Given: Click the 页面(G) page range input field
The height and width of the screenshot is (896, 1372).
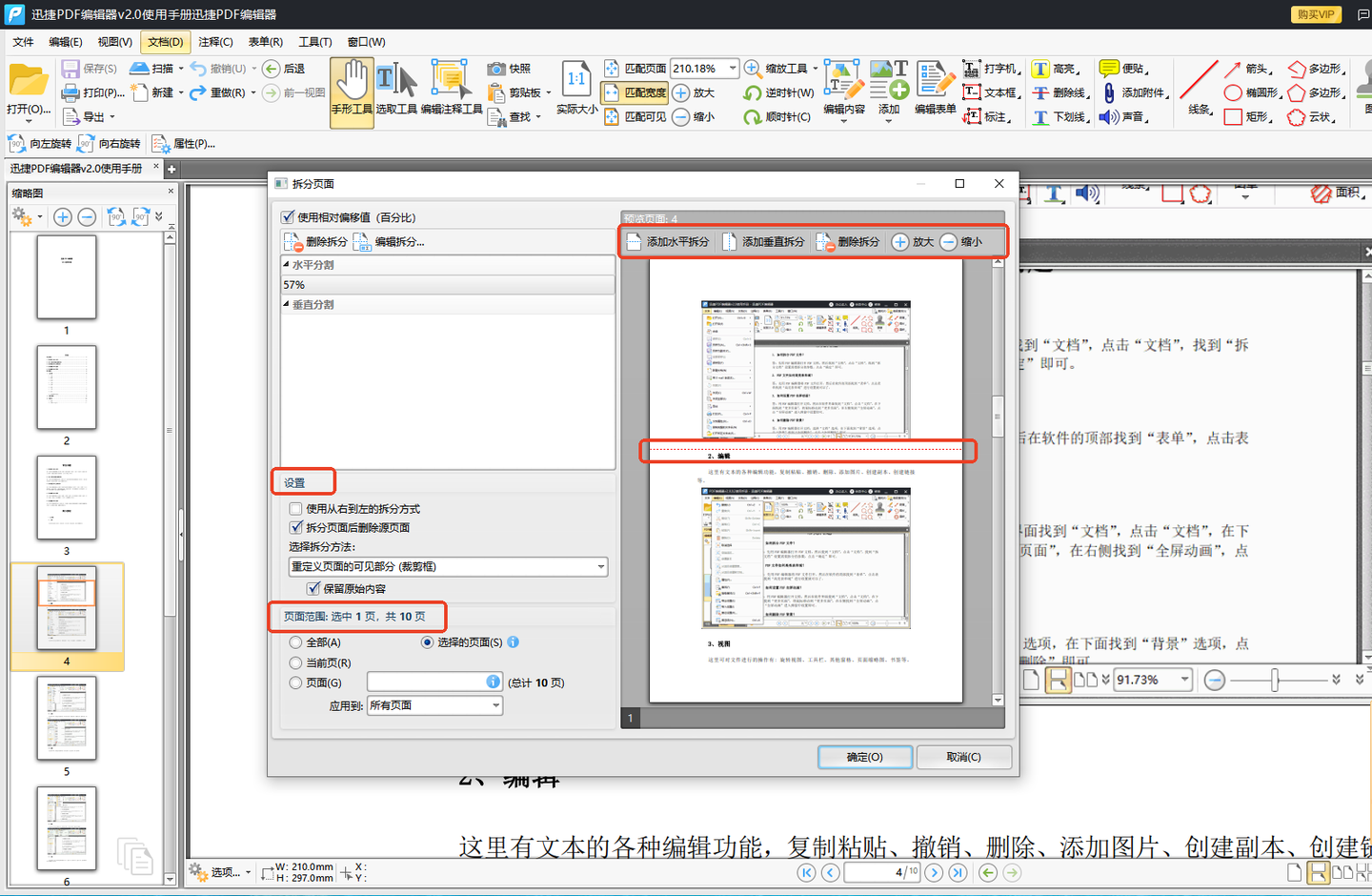Looking at the screenshot, I should [434, 682].
